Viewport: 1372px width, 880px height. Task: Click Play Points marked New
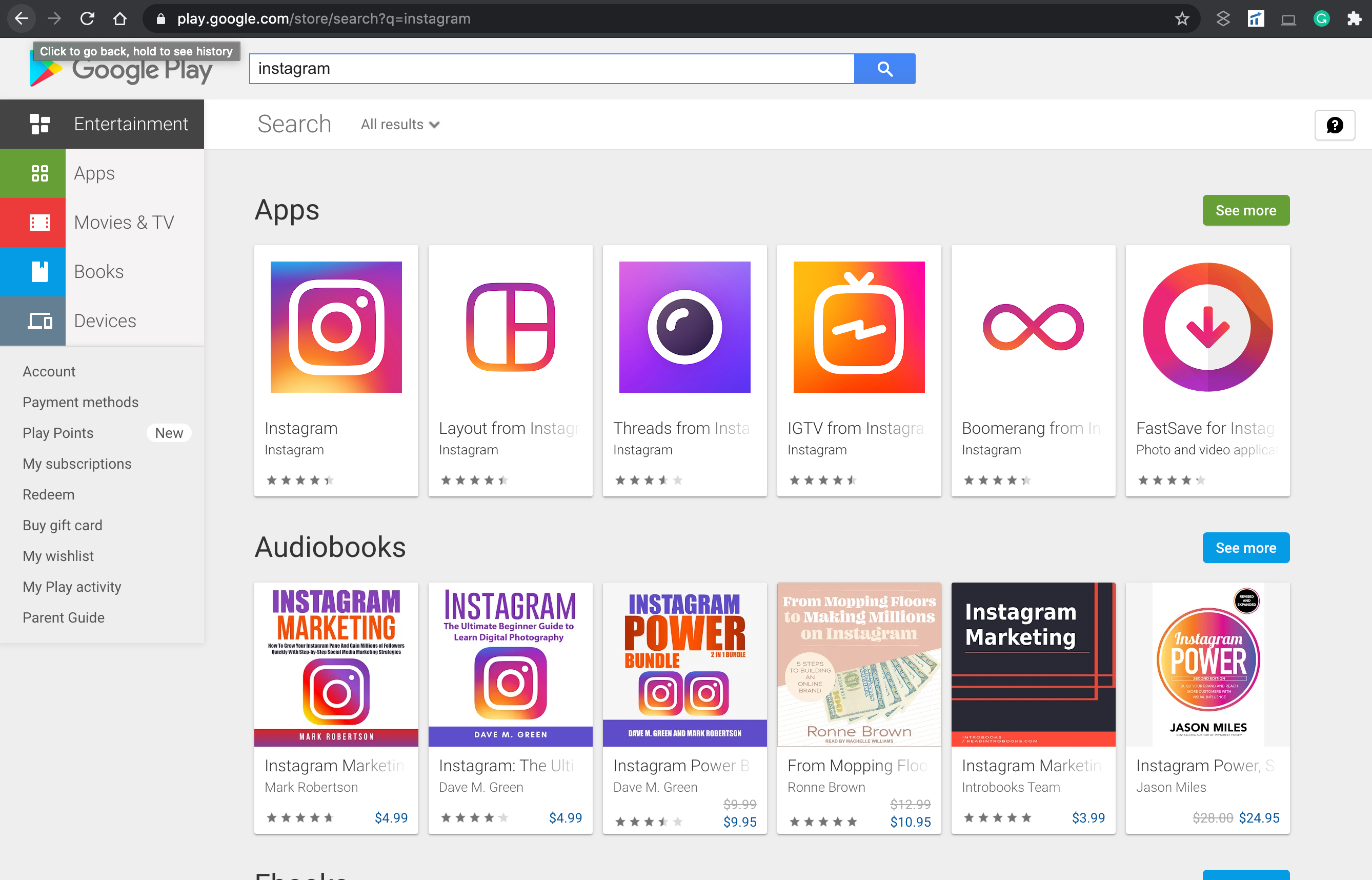pos(58,433)
